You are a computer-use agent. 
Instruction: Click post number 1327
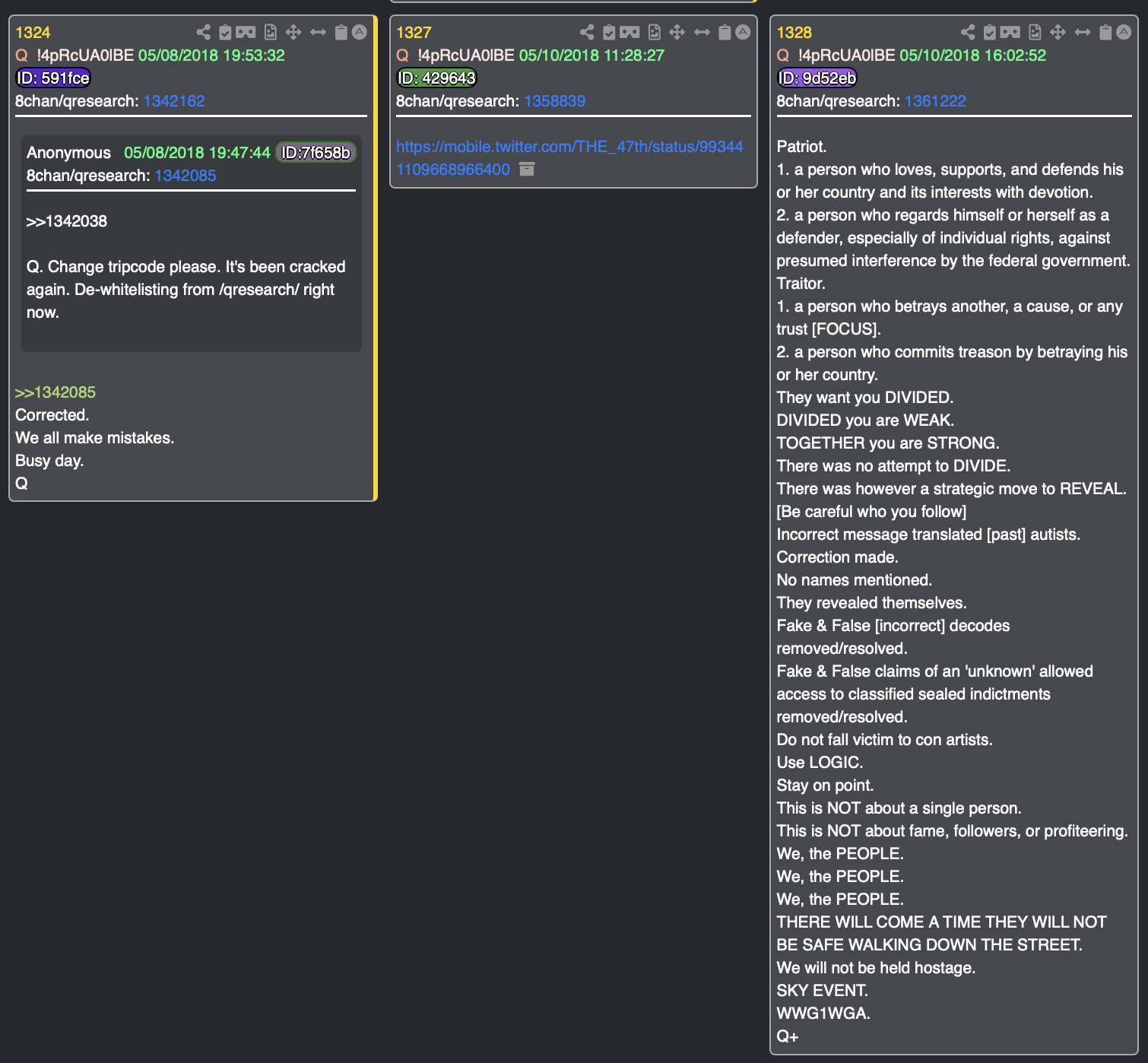[414, 33]
